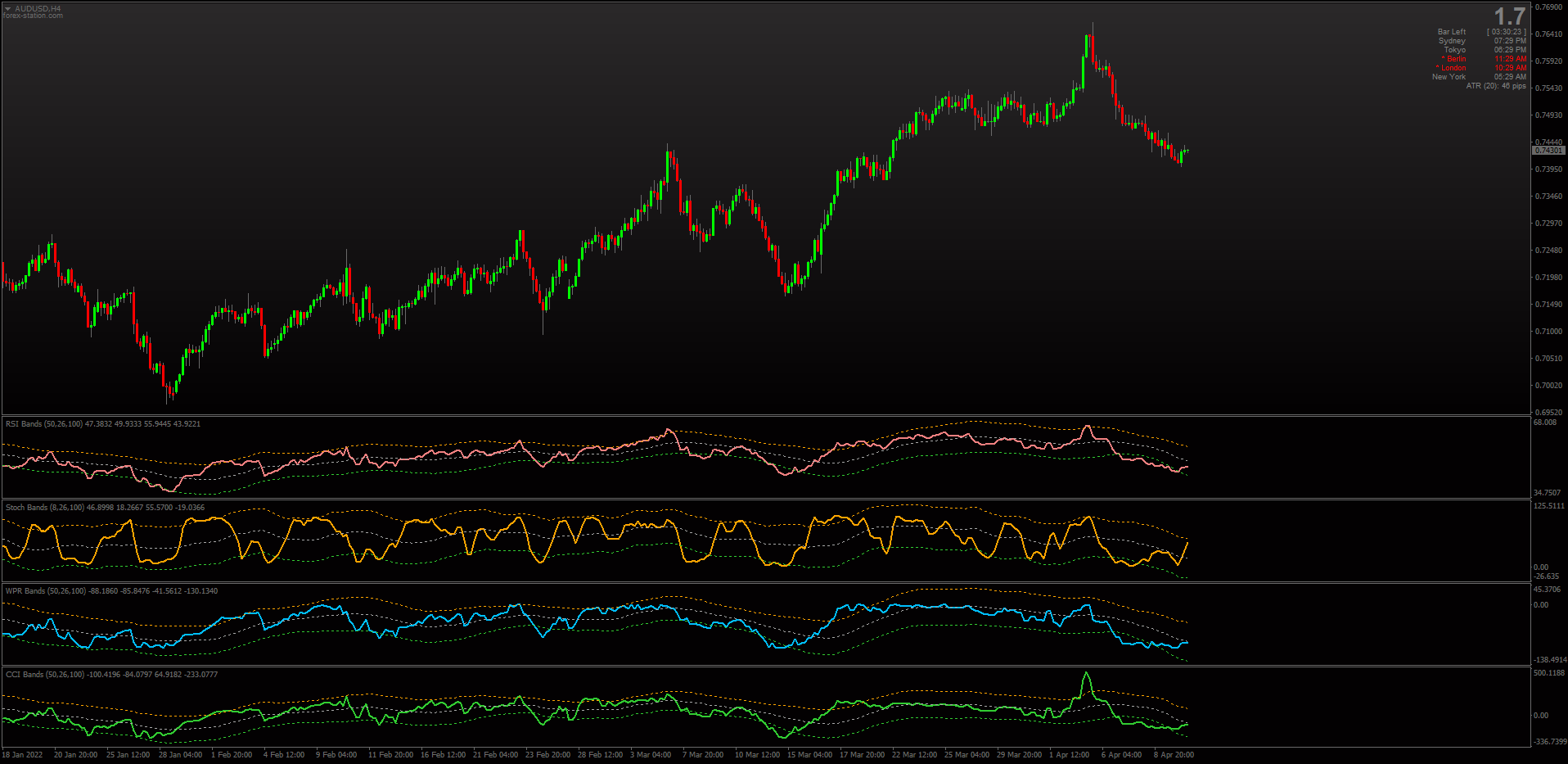Click the 8 Apr 20:00 time label

[1174, 755]
